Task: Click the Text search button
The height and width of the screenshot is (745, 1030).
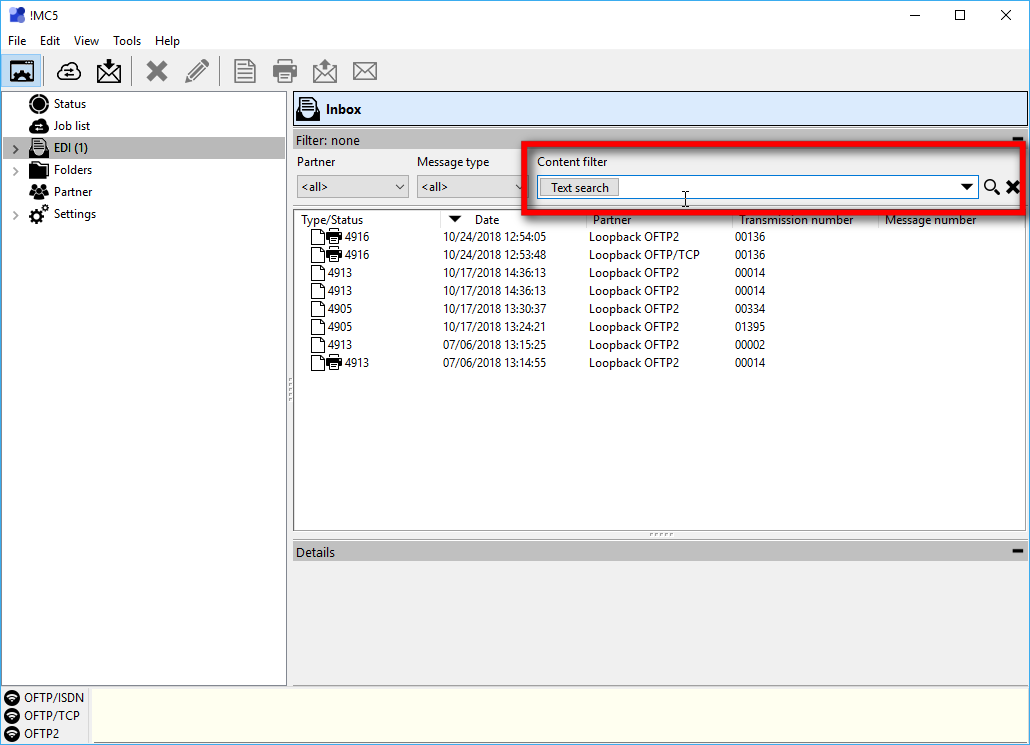Action: pos(579,187)
